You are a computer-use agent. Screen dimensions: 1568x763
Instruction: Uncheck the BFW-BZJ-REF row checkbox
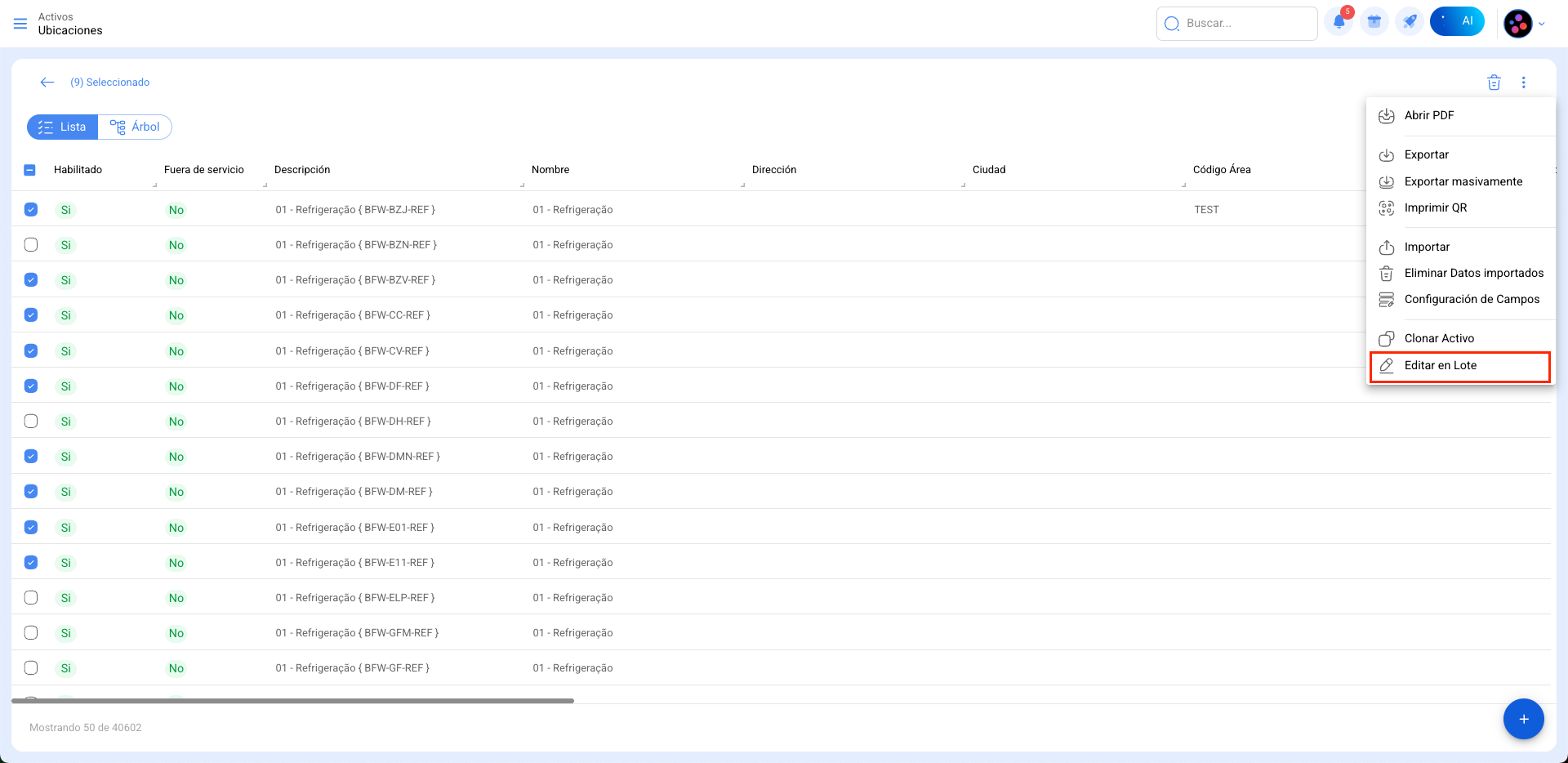pos(31,210)
